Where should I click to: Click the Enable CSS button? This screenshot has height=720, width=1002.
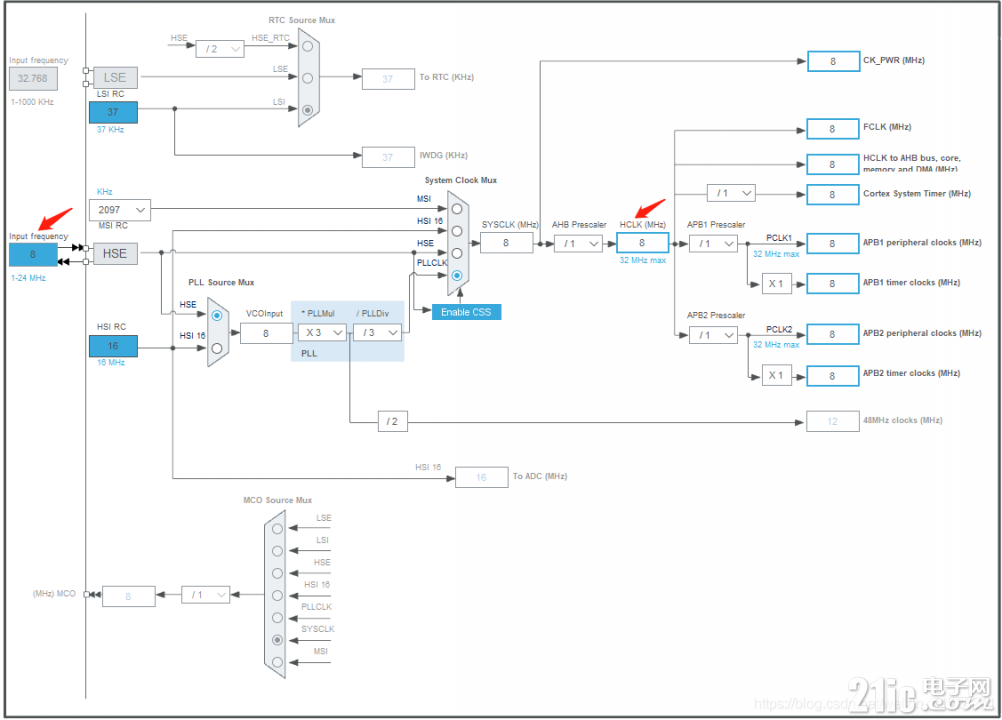(466, 312)
